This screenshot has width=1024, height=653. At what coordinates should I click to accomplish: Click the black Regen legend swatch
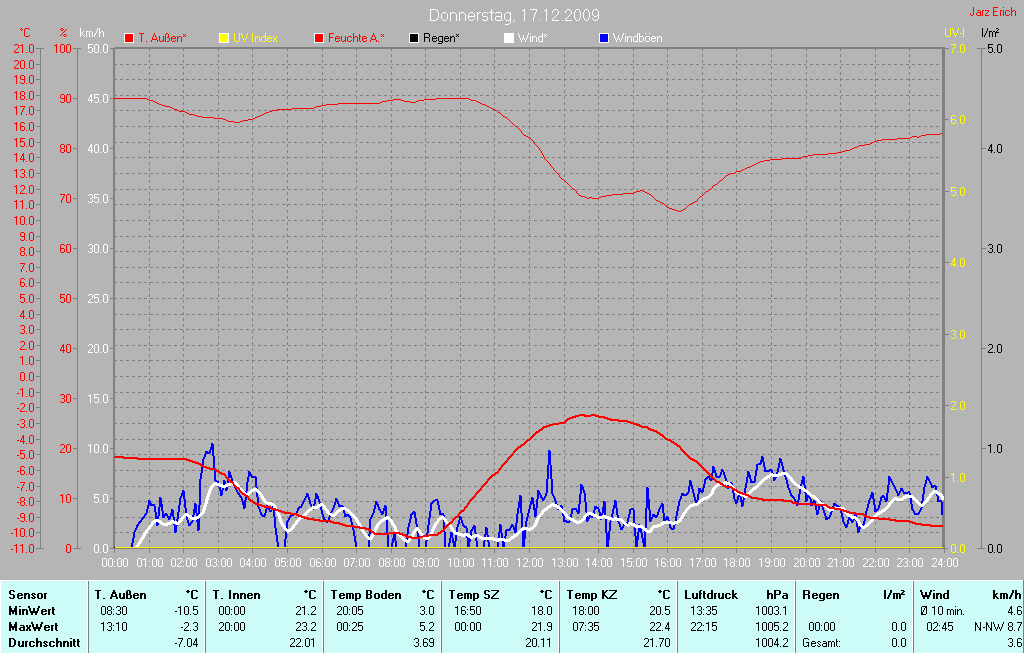click(x=414, y=38)
